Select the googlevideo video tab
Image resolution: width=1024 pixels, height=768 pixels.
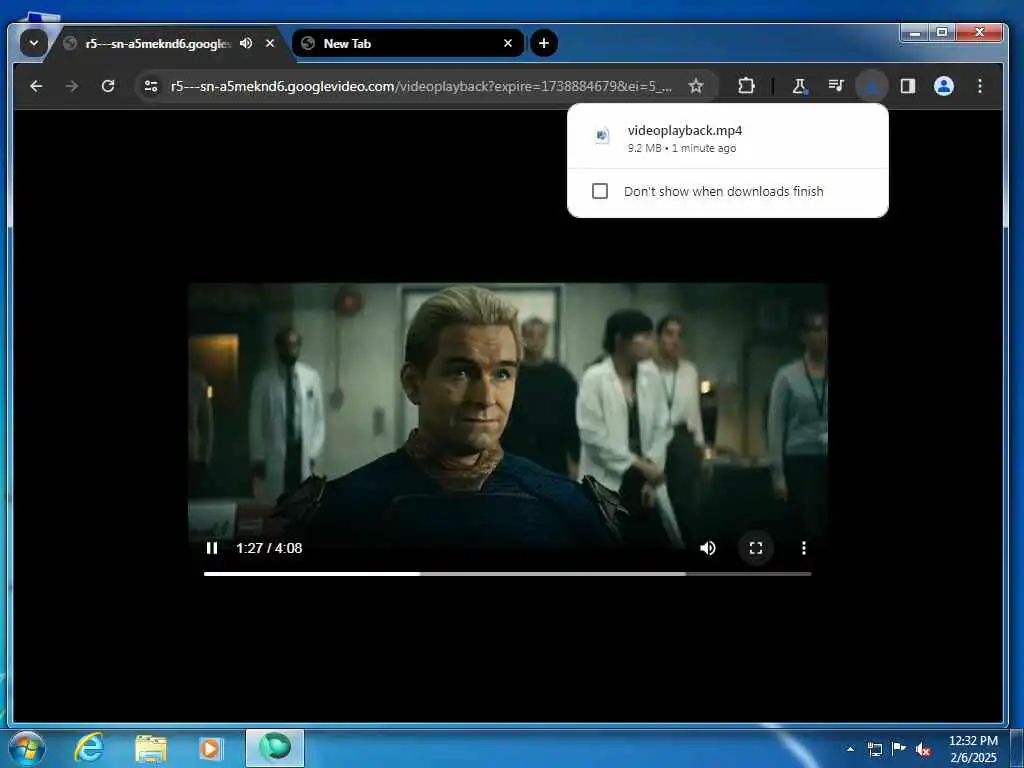point(158,44)
